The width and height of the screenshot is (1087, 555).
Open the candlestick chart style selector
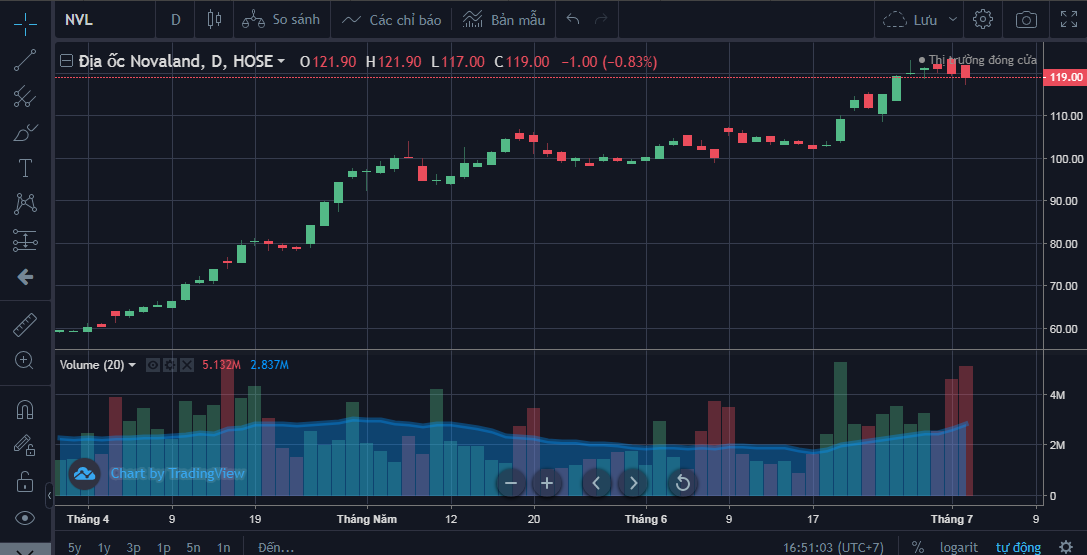click(212, 19)
